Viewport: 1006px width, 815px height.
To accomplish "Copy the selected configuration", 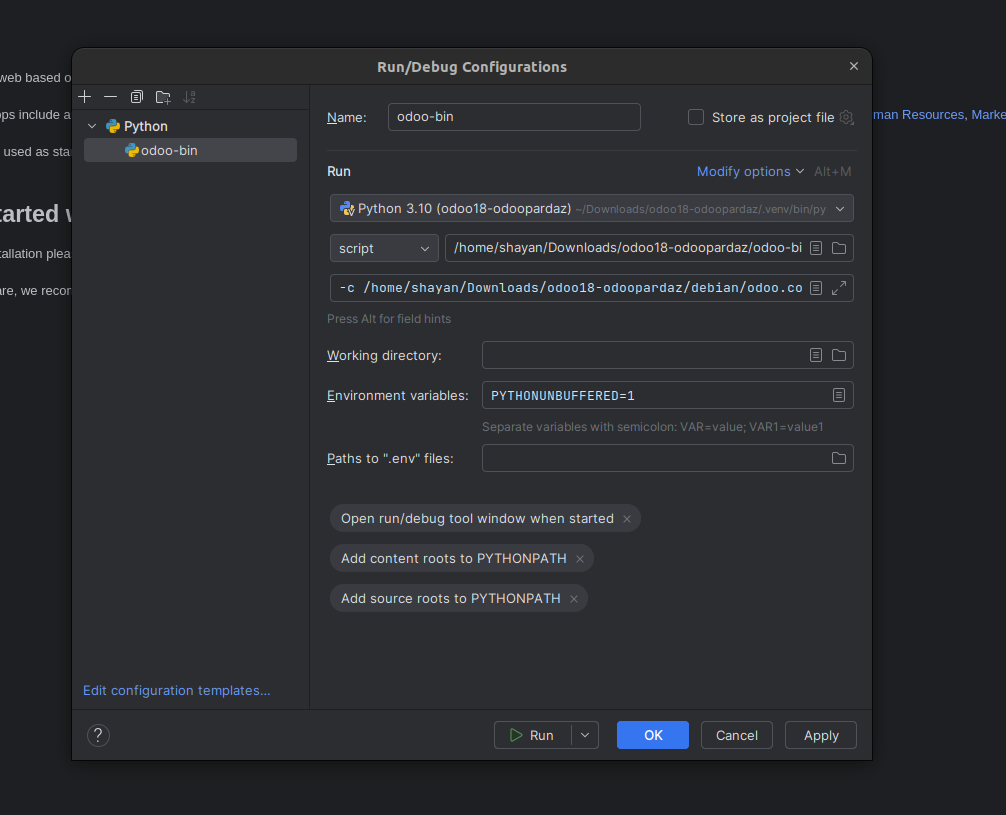I will click(137, 97).
